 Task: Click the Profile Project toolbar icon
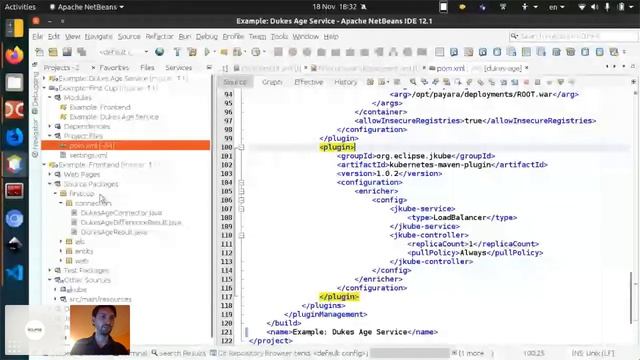pos(256,52)
